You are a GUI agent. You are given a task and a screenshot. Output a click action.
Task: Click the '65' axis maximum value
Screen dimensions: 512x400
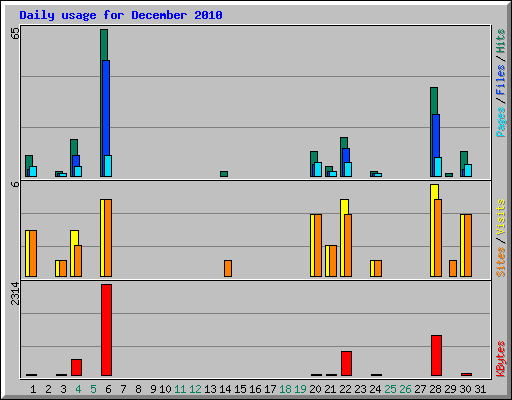[x=15, y=33]
